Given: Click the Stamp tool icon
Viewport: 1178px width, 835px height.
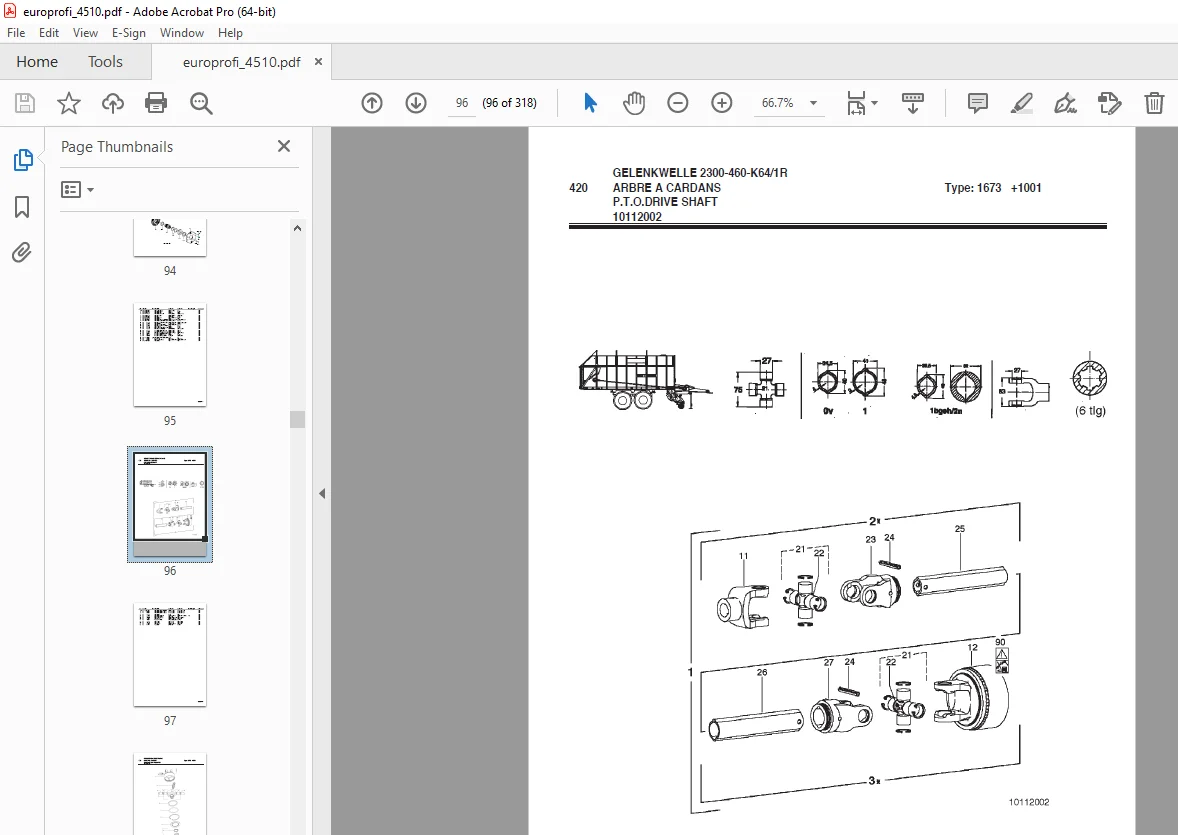Looking at the screenshot, I should (x=1110, y=103).
